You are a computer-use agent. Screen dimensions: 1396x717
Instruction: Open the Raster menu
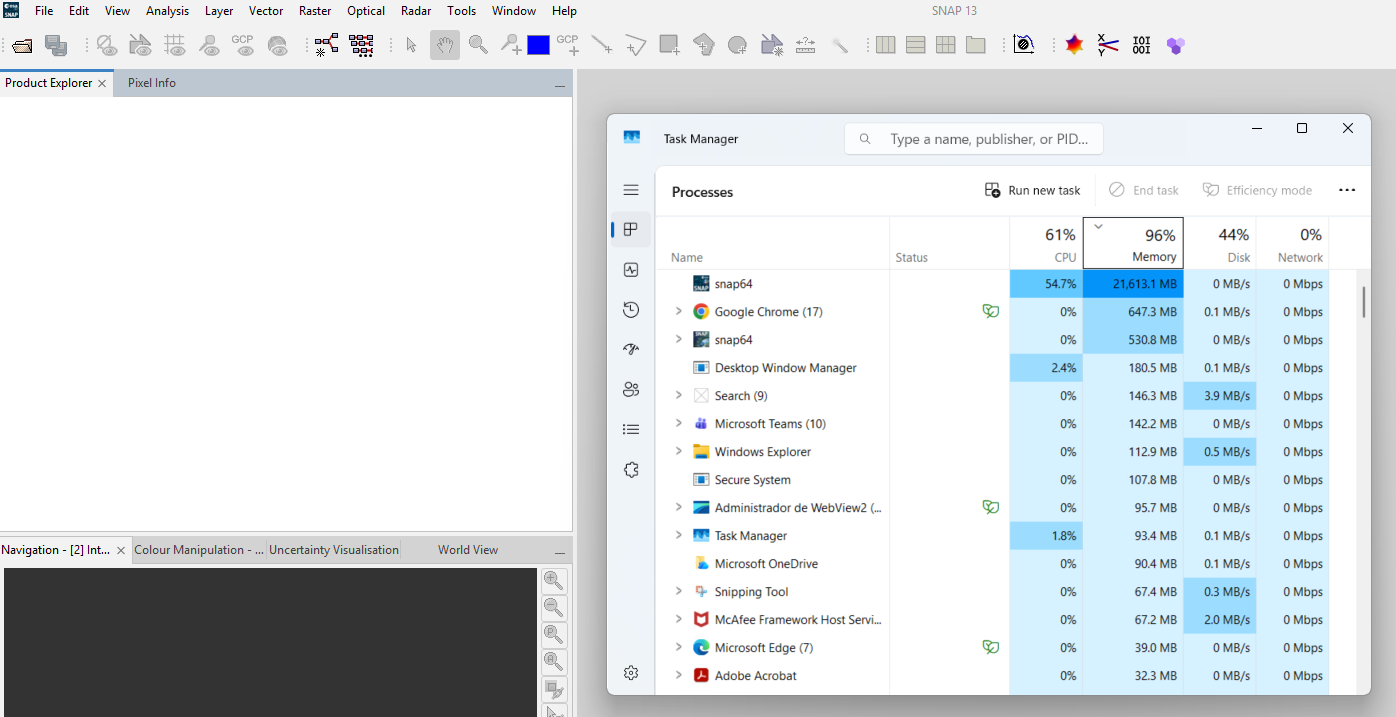[315, 11]
